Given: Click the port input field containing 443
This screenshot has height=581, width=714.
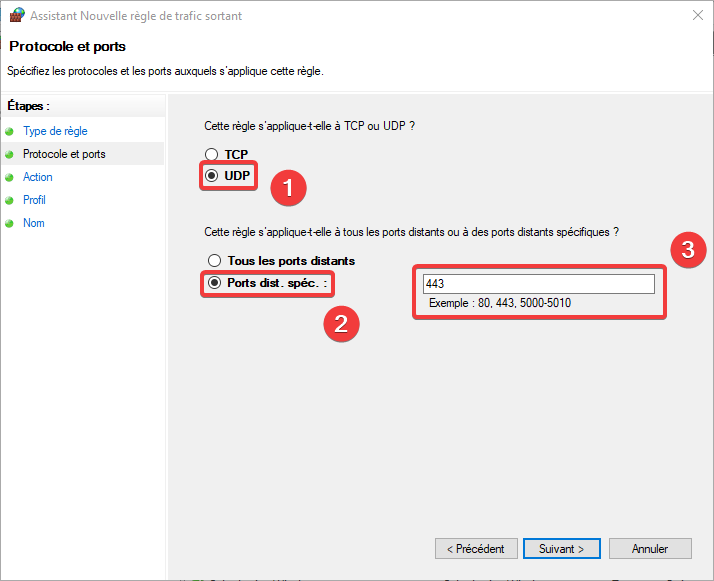Looking at the screenshot, I should pos(539,284).
